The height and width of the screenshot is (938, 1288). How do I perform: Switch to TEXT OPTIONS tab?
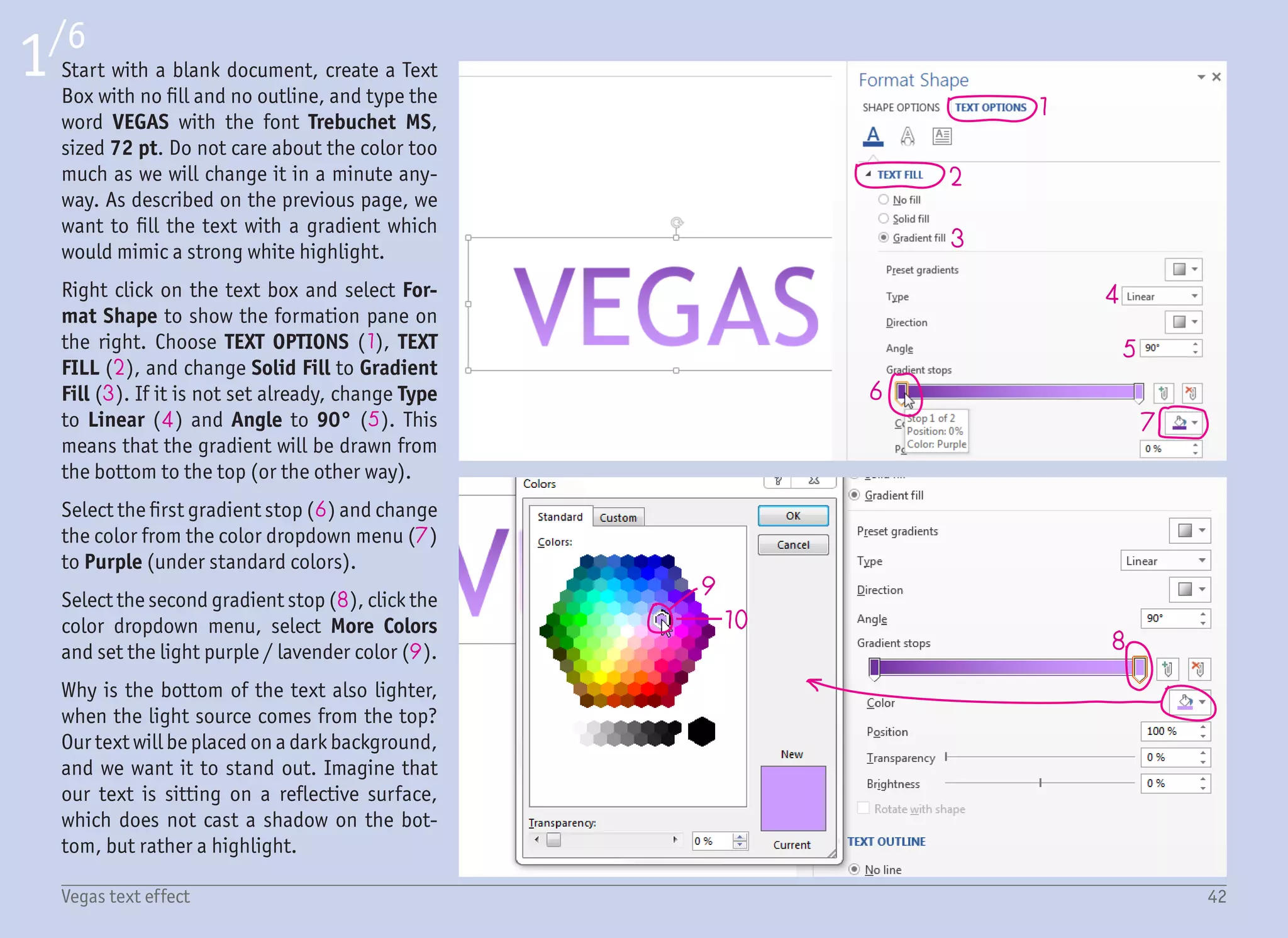[x=991, y=108]
